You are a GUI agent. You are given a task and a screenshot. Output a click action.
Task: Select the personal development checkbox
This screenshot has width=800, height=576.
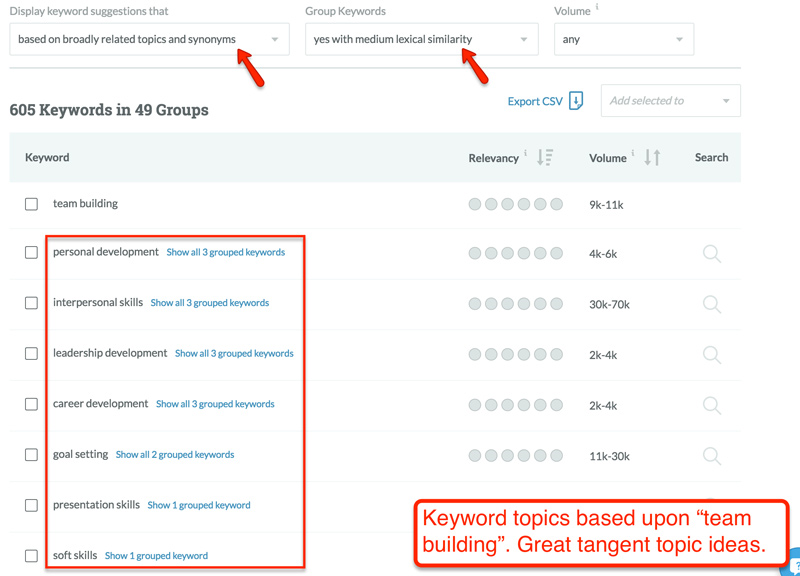pos(29,252)
